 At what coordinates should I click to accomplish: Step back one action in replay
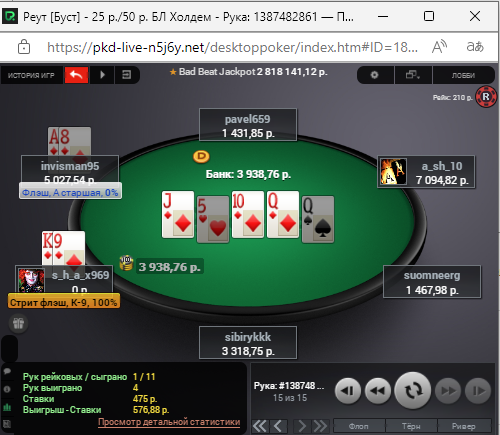click(x=348, y=390)
